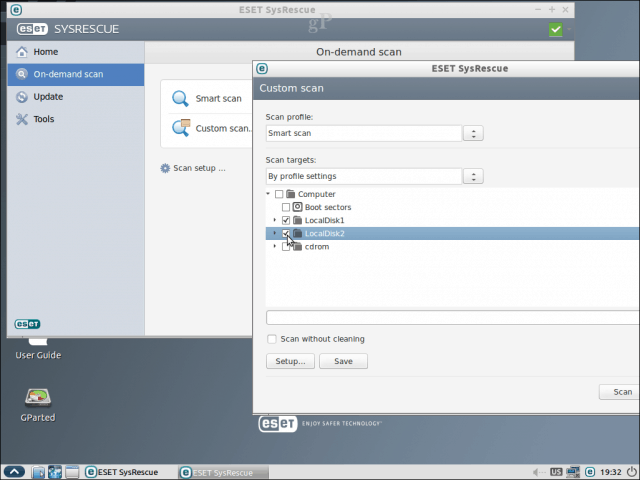
Task: Toggle the Computer checkbox
Action: (x=279, y=194)
